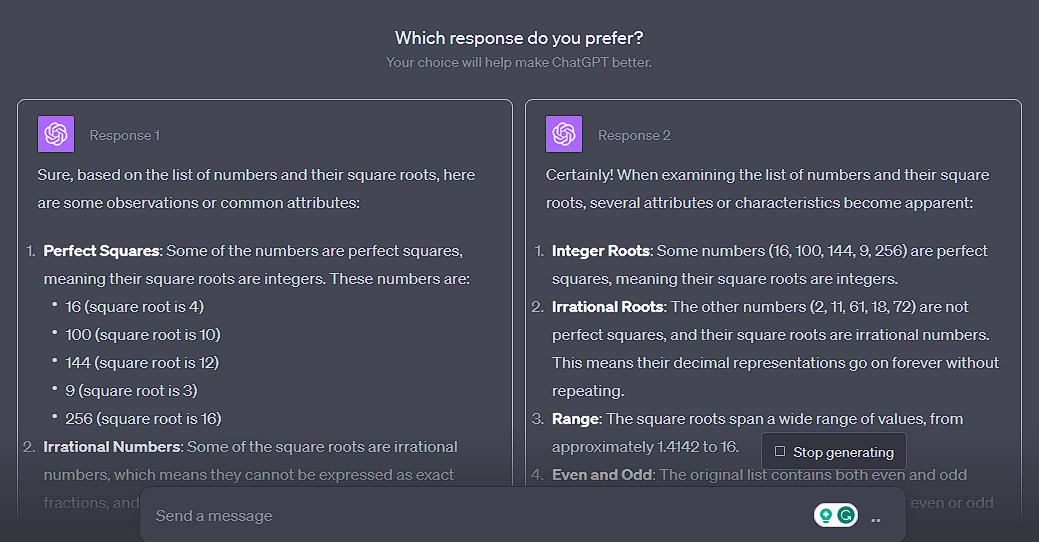Click the Irrational Roots item in Response 2
Image resolution: width=1039 pixels, height=542 pixels.
pos(608,307)
